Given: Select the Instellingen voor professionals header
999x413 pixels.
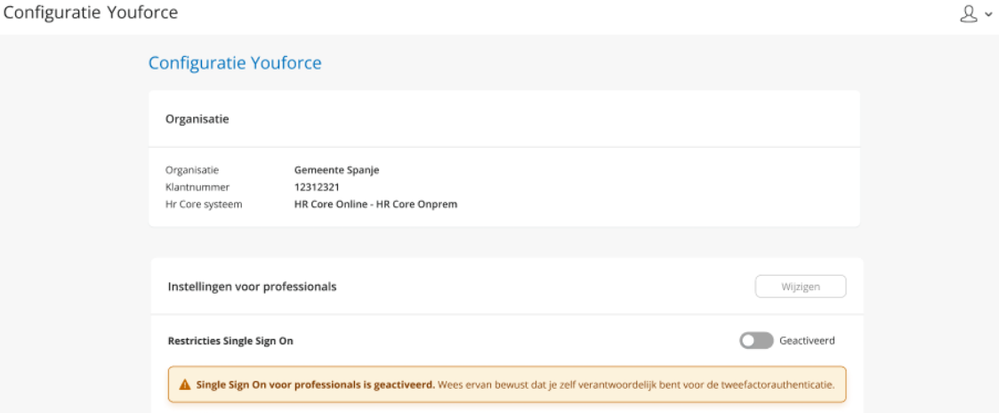Looking at the screenshot, I should tap(251, 287).
